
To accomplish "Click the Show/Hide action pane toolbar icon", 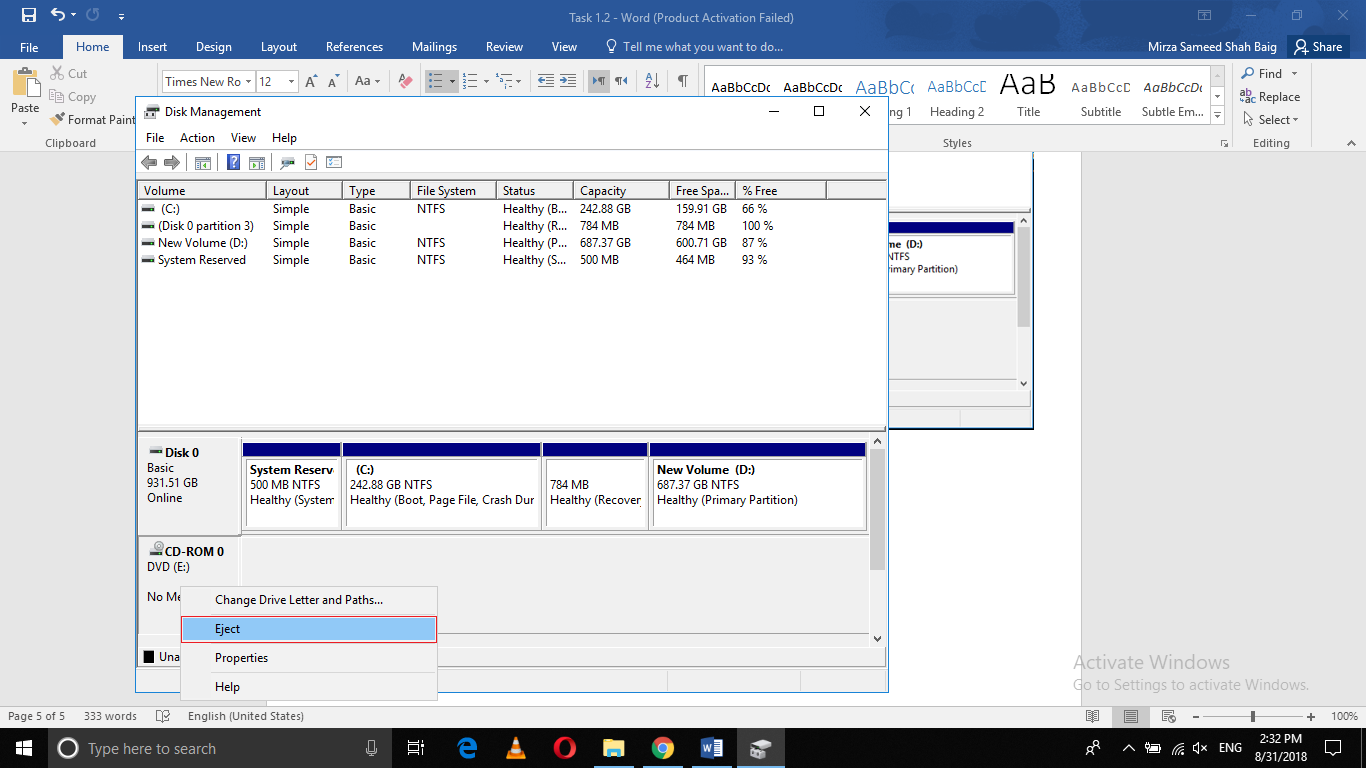I will pyautogui.click(x=258, y=162).
